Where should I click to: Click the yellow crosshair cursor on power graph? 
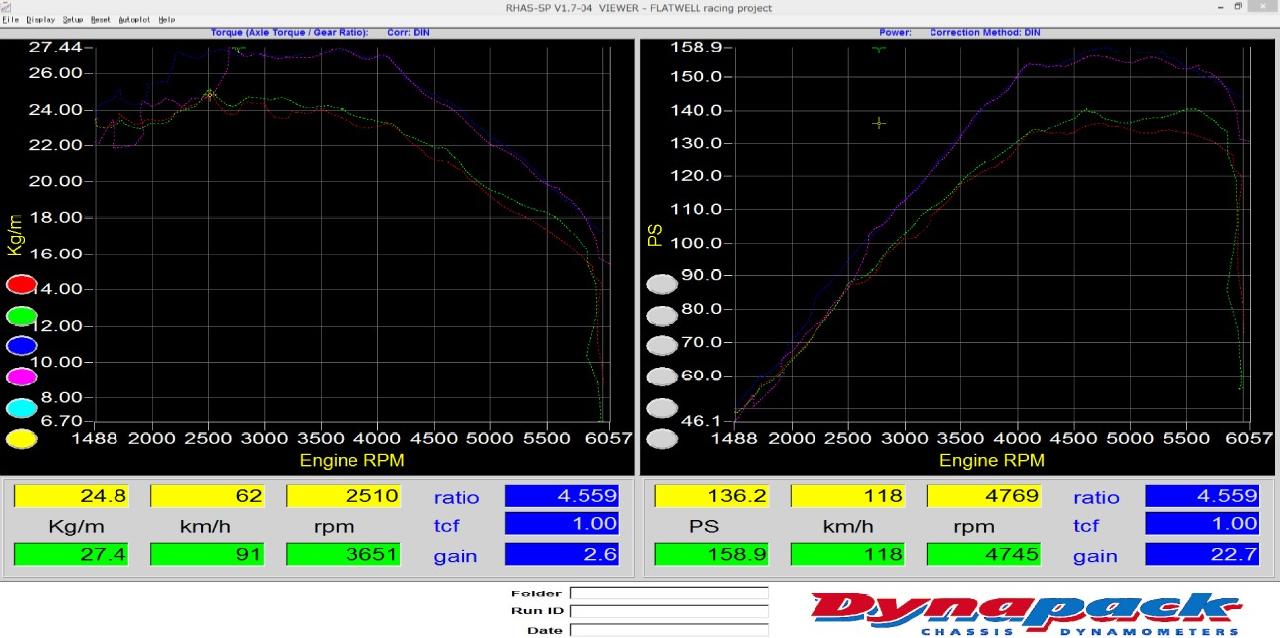click(879, 123)
